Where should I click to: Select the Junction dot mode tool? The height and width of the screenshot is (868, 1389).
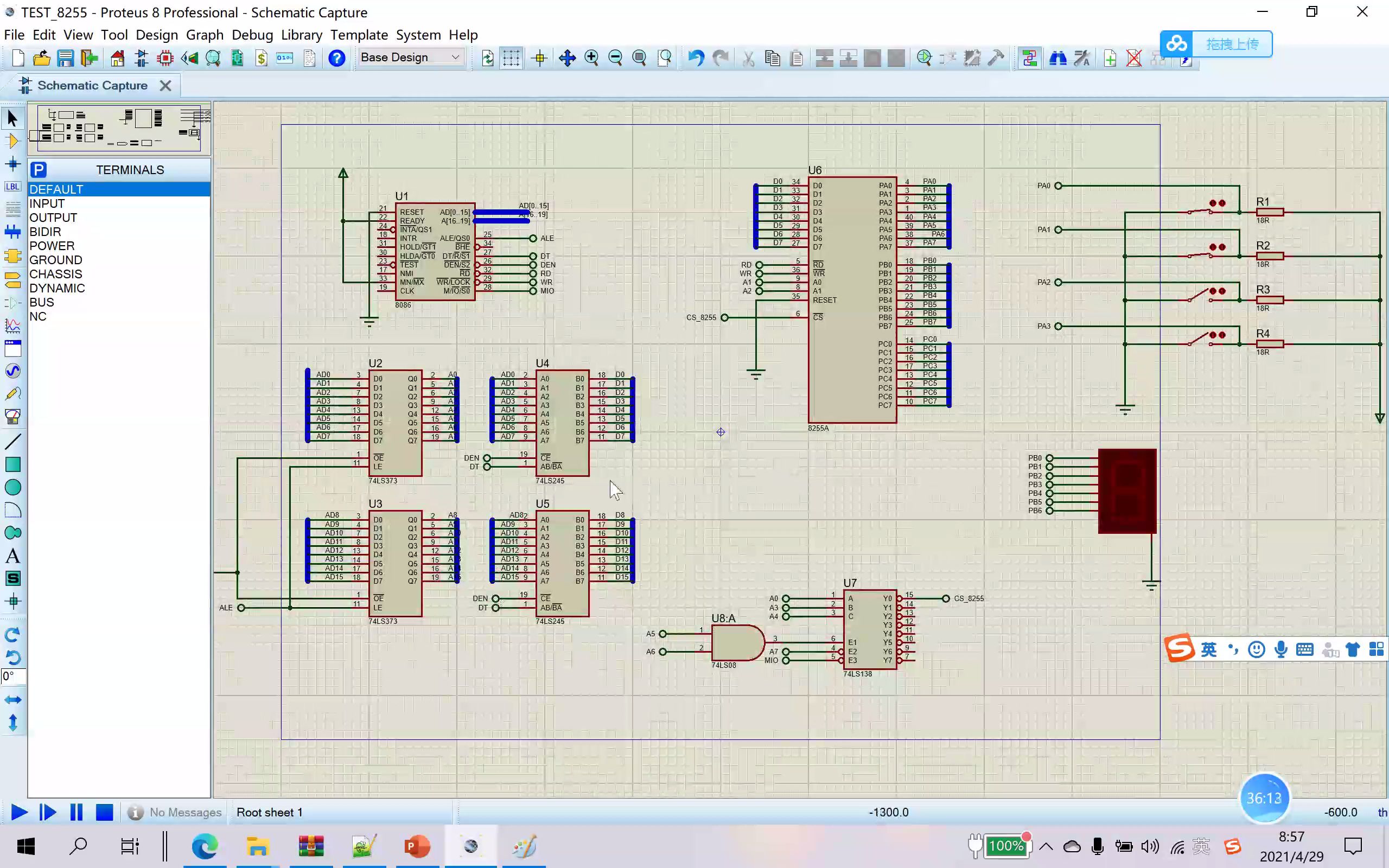(x=12, y=164)
